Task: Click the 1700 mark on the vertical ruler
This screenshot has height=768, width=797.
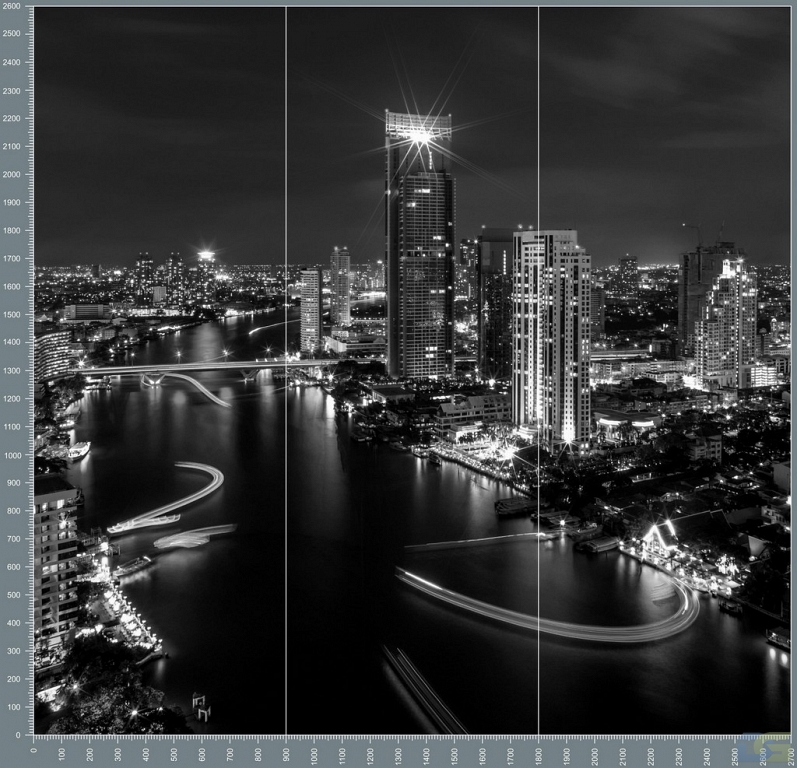Action: point(12,259)
